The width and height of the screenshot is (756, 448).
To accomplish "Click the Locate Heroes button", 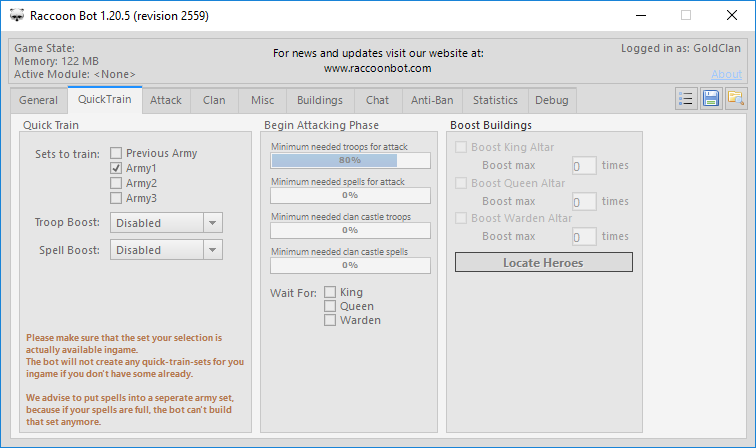I will click(x=544, y=262).
